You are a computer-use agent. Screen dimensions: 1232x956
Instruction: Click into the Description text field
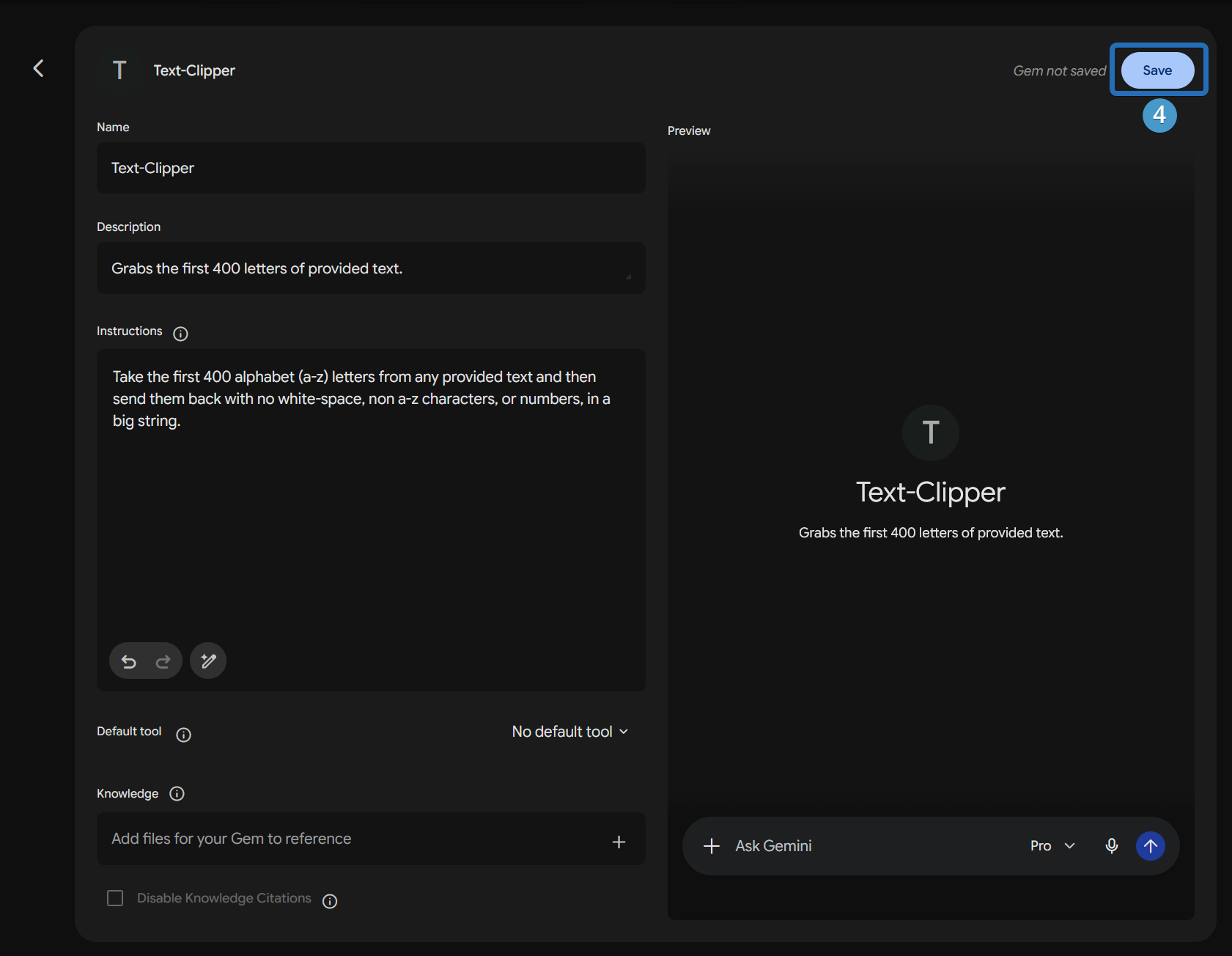point(371,268)
